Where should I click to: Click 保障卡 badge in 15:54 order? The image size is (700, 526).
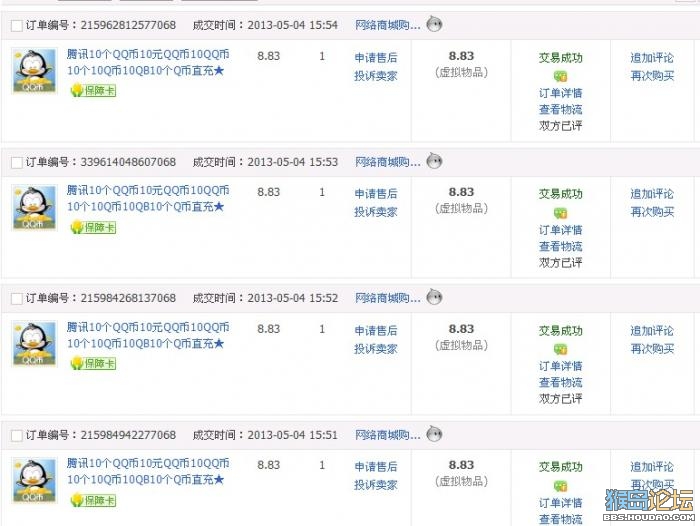point(93,91)
